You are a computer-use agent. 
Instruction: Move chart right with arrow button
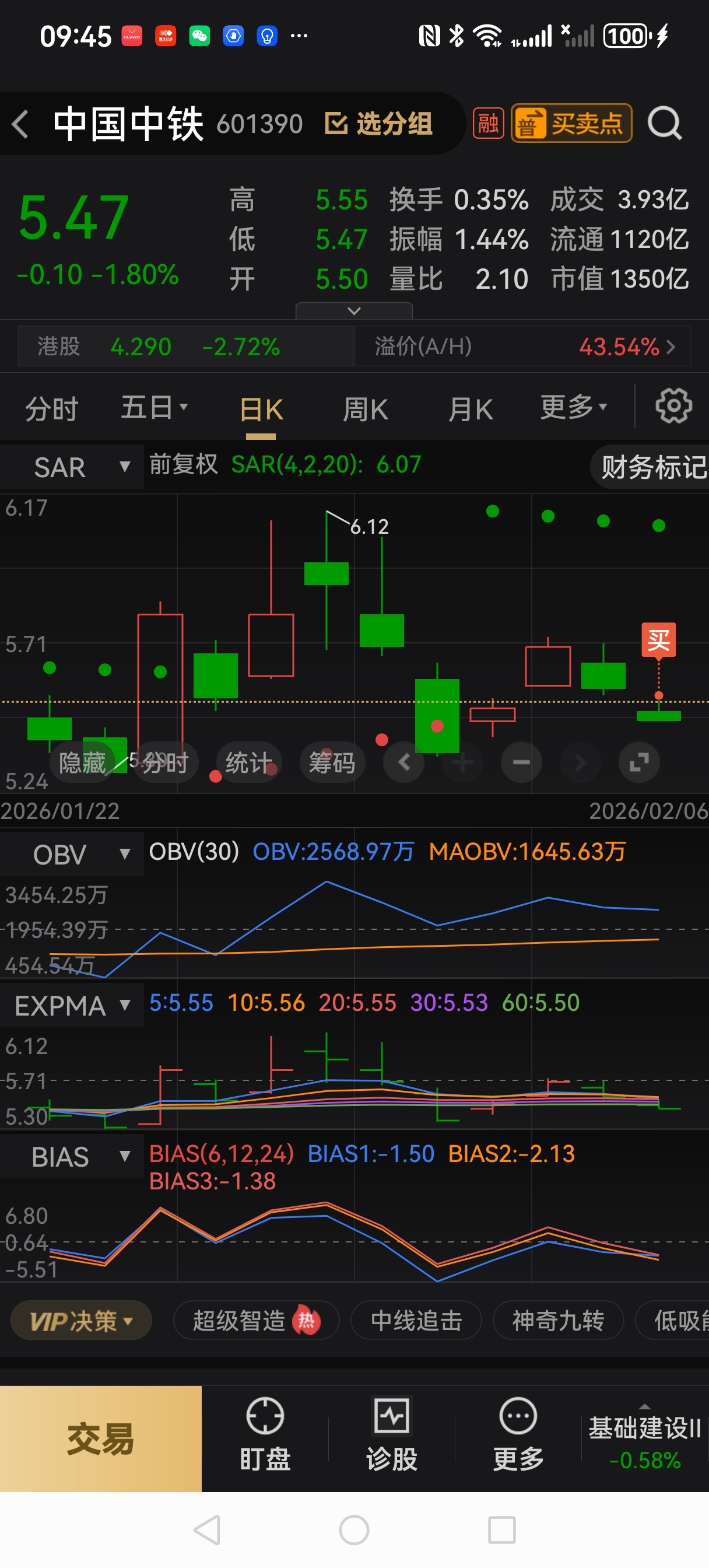pyautogui.click(x=580, y=761)
